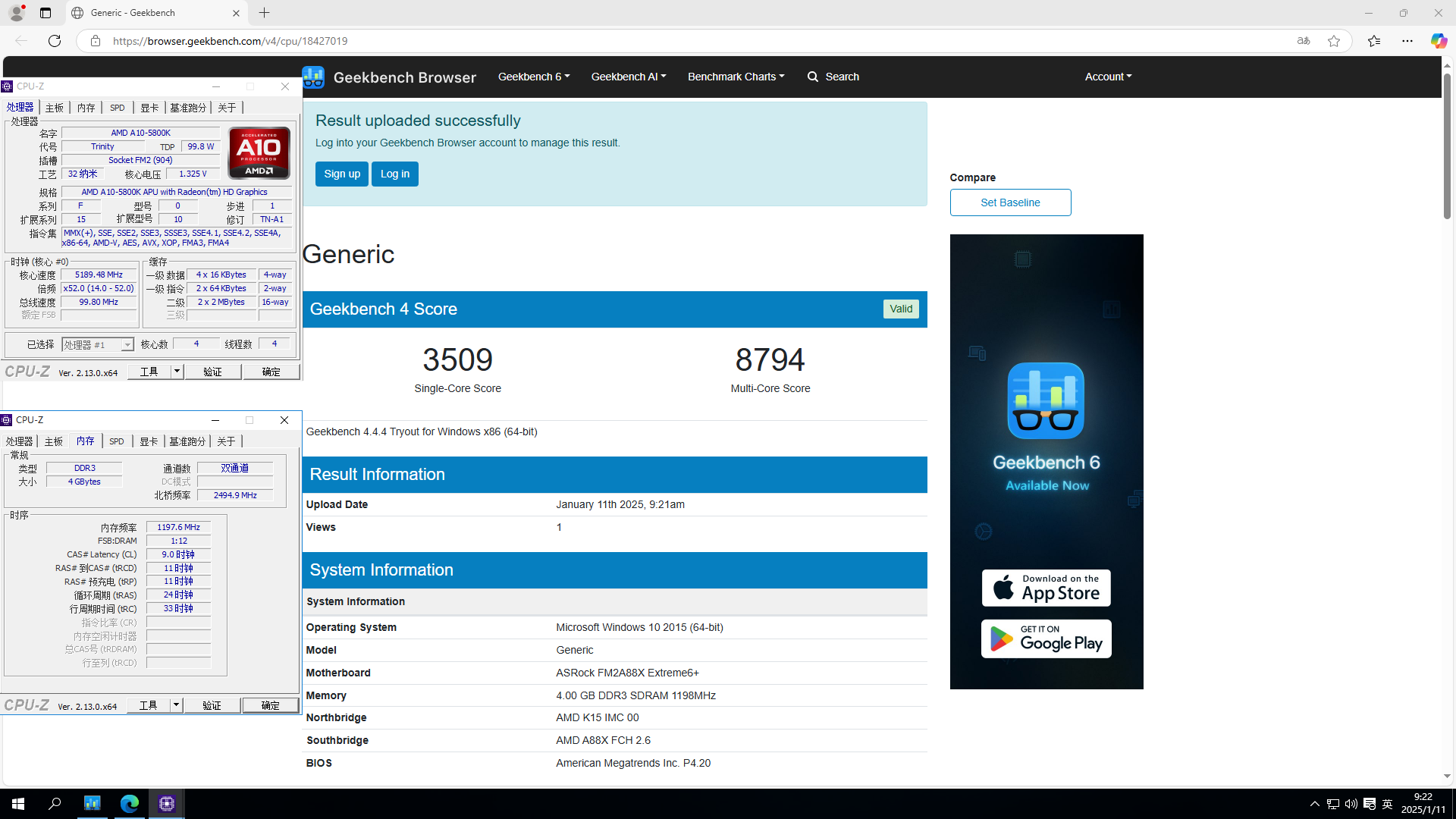Open the tab actions menu icon
1456x819 pixels.
point(45,13)
